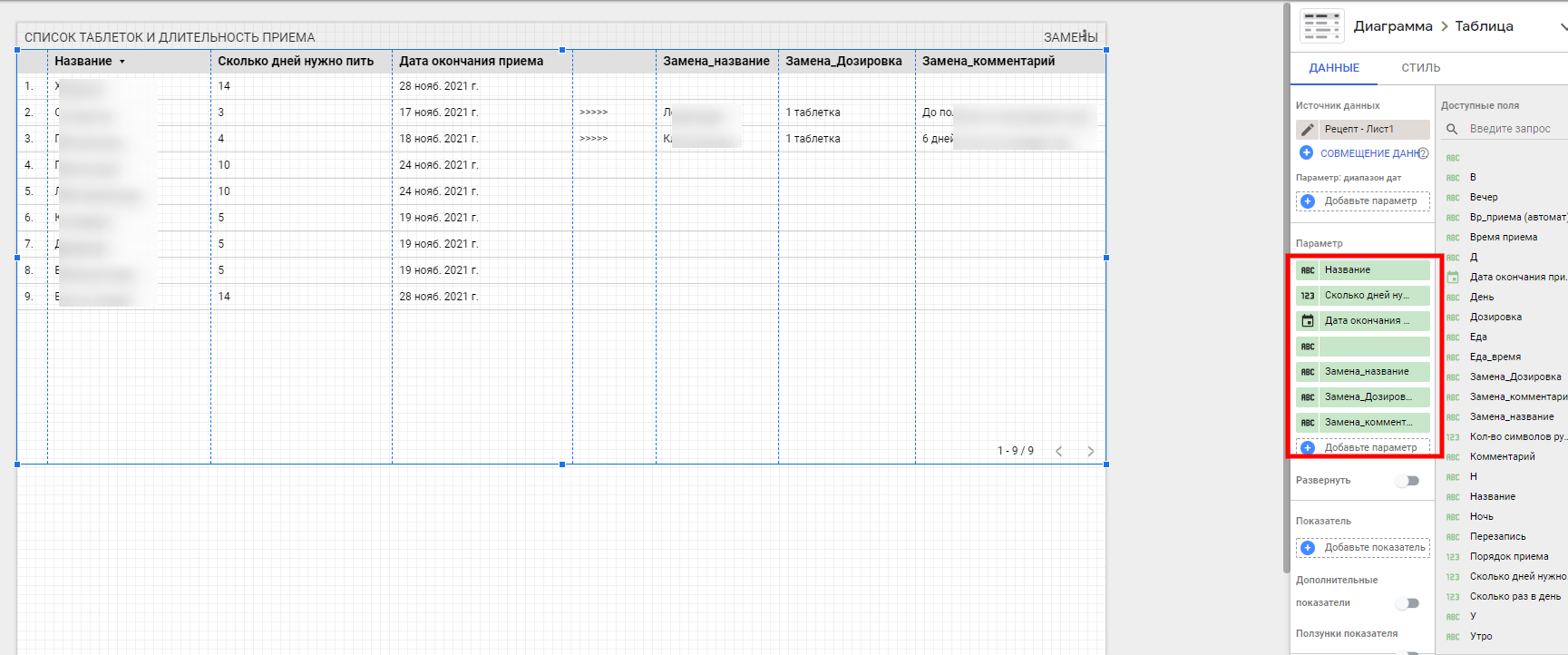1568x655 pixels.
Task: Select the Утро field in available fields
Action: 1481,637
